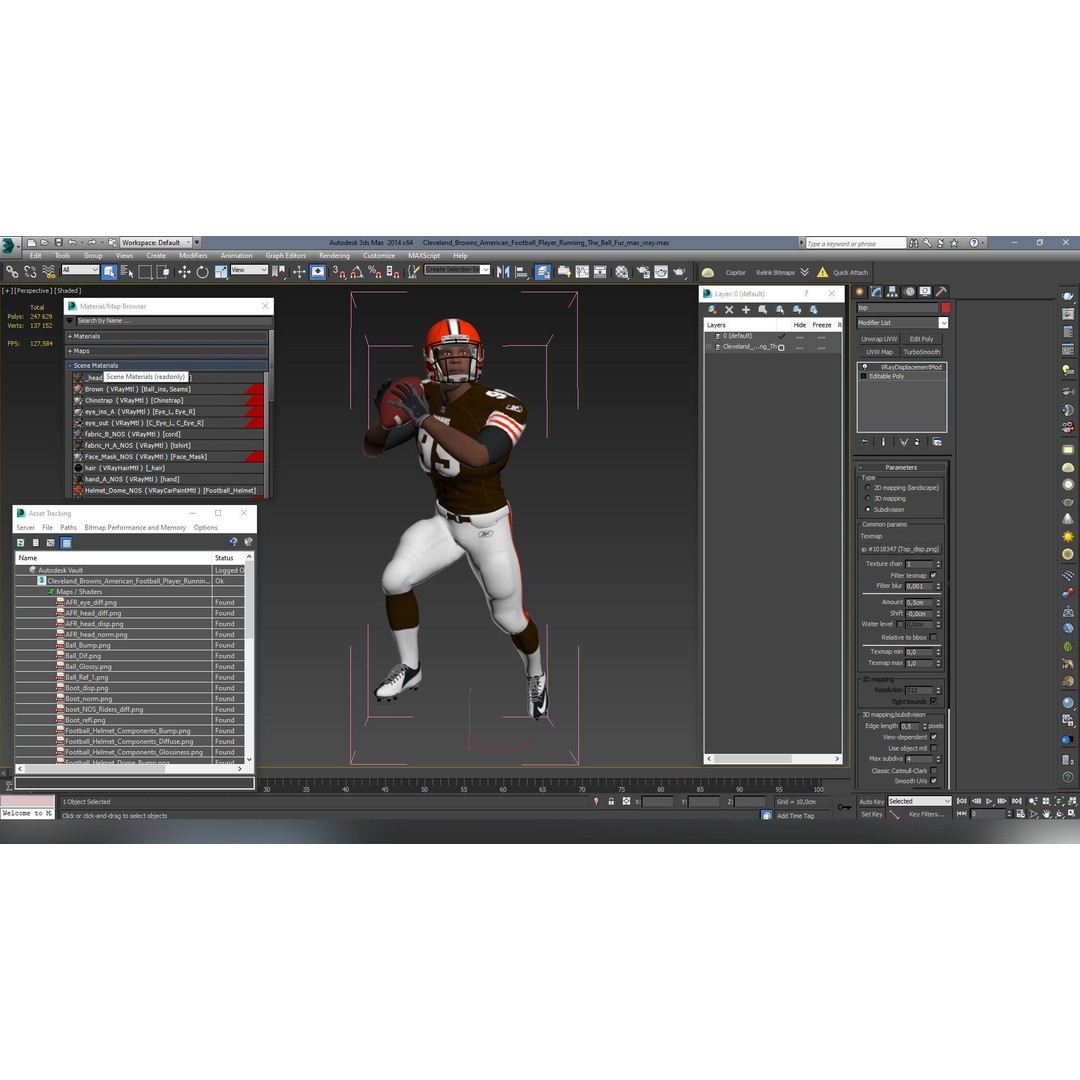Toggle Filter texmap checkbox
Image resolution: width=1080 pixels, height=1080 pixels.
(x=933, y=575)
